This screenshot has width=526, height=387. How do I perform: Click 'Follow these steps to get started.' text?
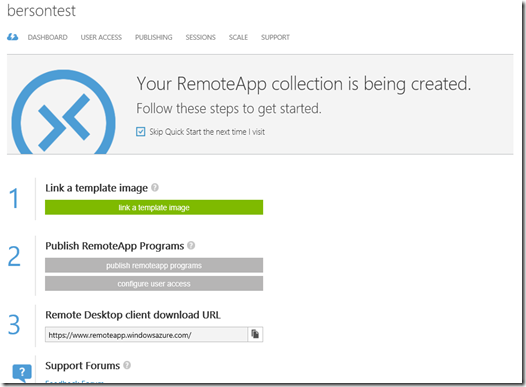[229, 109]
